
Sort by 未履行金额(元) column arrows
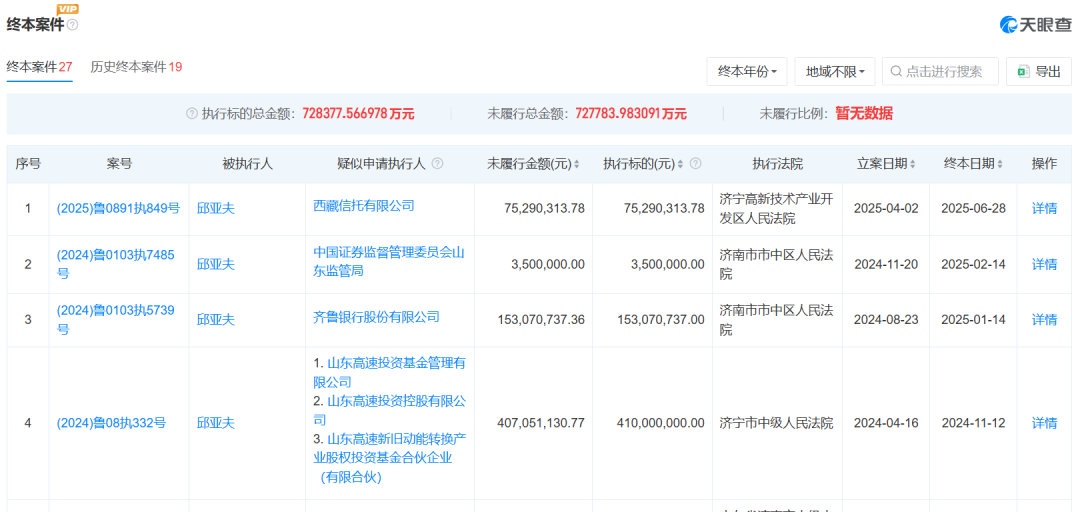pyautogui.click(x=576, y=164)
